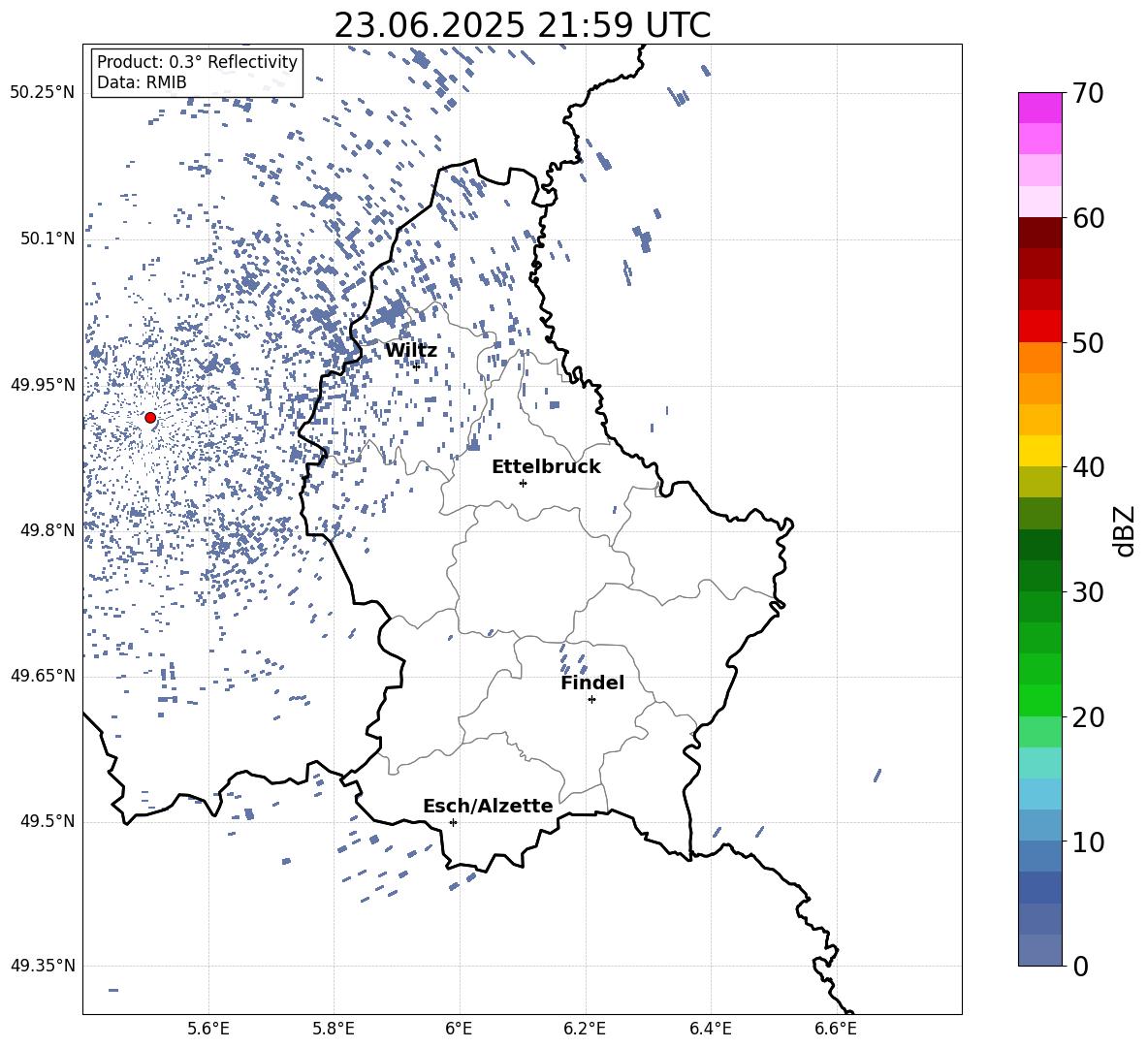Click the 49.65°N latitude label
This screenshot has height=1048, width=1148.
(43, 676)
